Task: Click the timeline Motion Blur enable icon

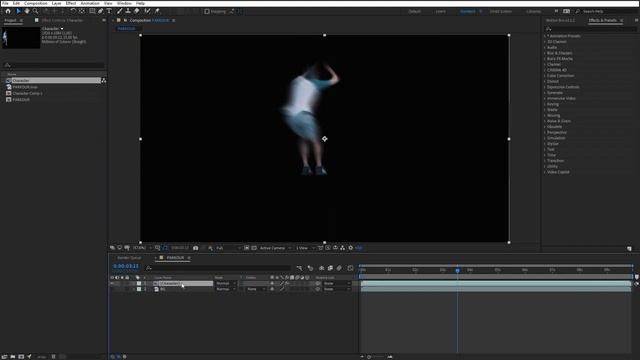Action: pos(339,268)
